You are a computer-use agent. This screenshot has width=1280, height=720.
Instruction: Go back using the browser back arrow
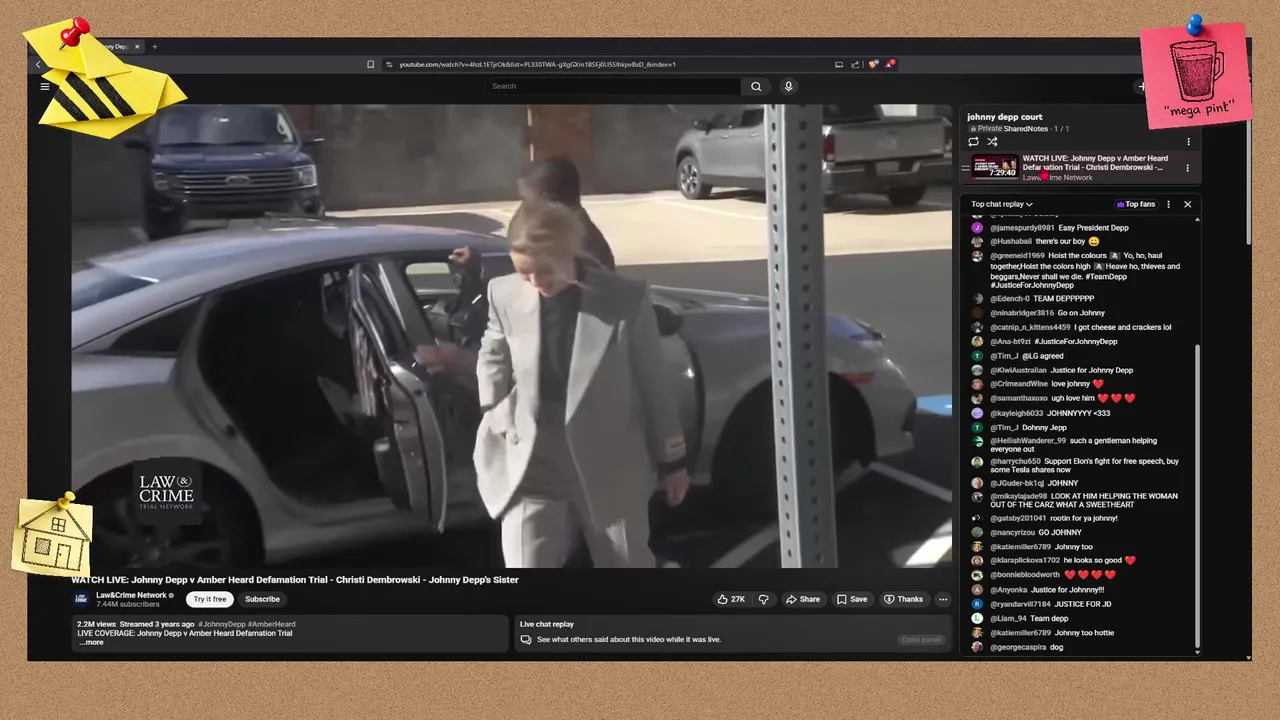tap(38, 64)
